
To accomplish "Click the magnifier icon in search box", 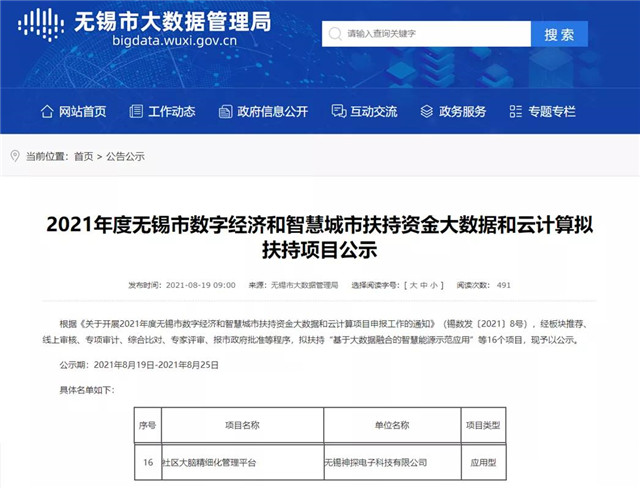I will tap(335, 34).
